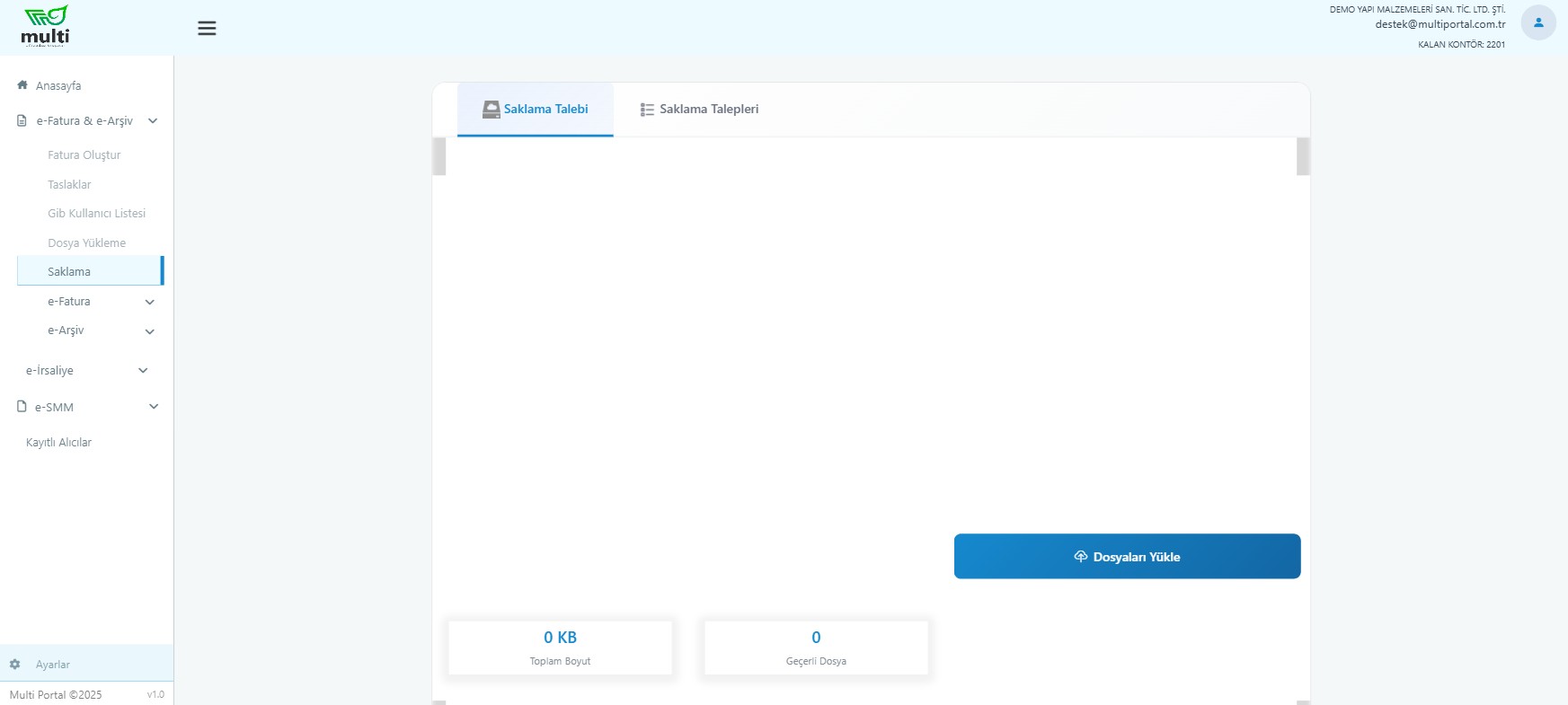Click the e-SMM file icon
The image size is (1568, 705).
point(22,407)
